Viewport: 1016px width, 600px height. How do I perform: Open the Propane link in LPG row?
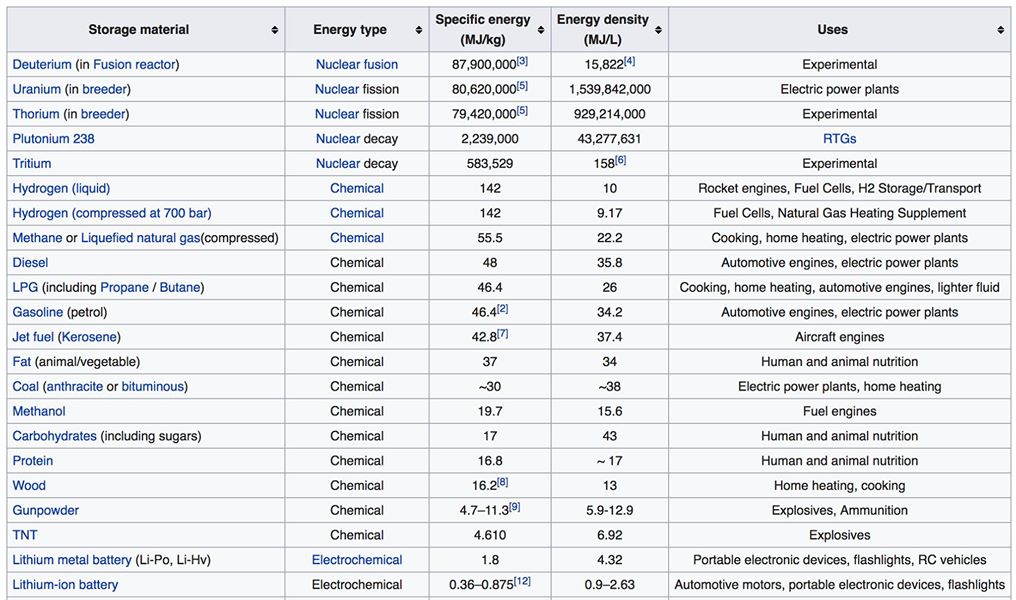124,288
